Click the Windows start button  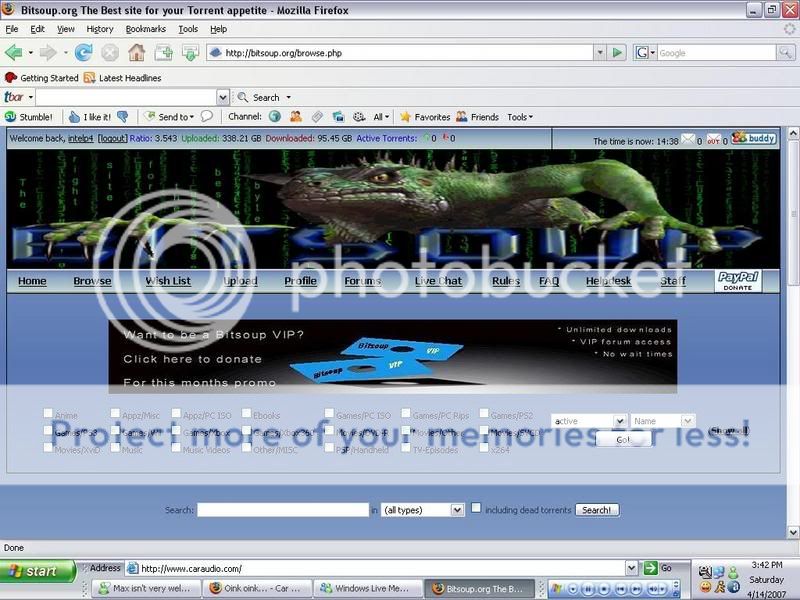(37, 571)
